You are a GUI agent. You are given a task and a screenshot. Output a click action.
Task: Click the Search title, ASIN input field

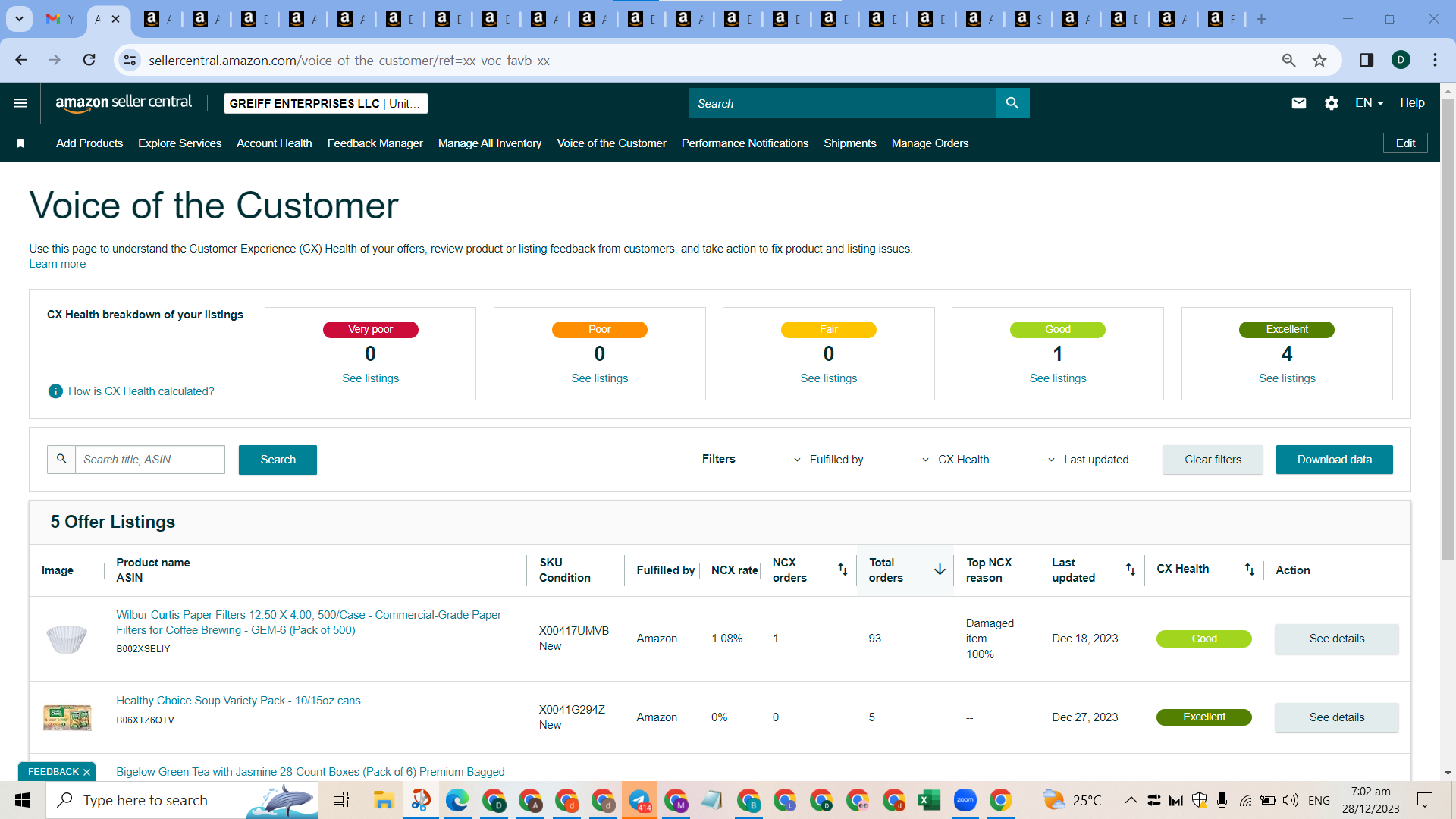[150, 460]
